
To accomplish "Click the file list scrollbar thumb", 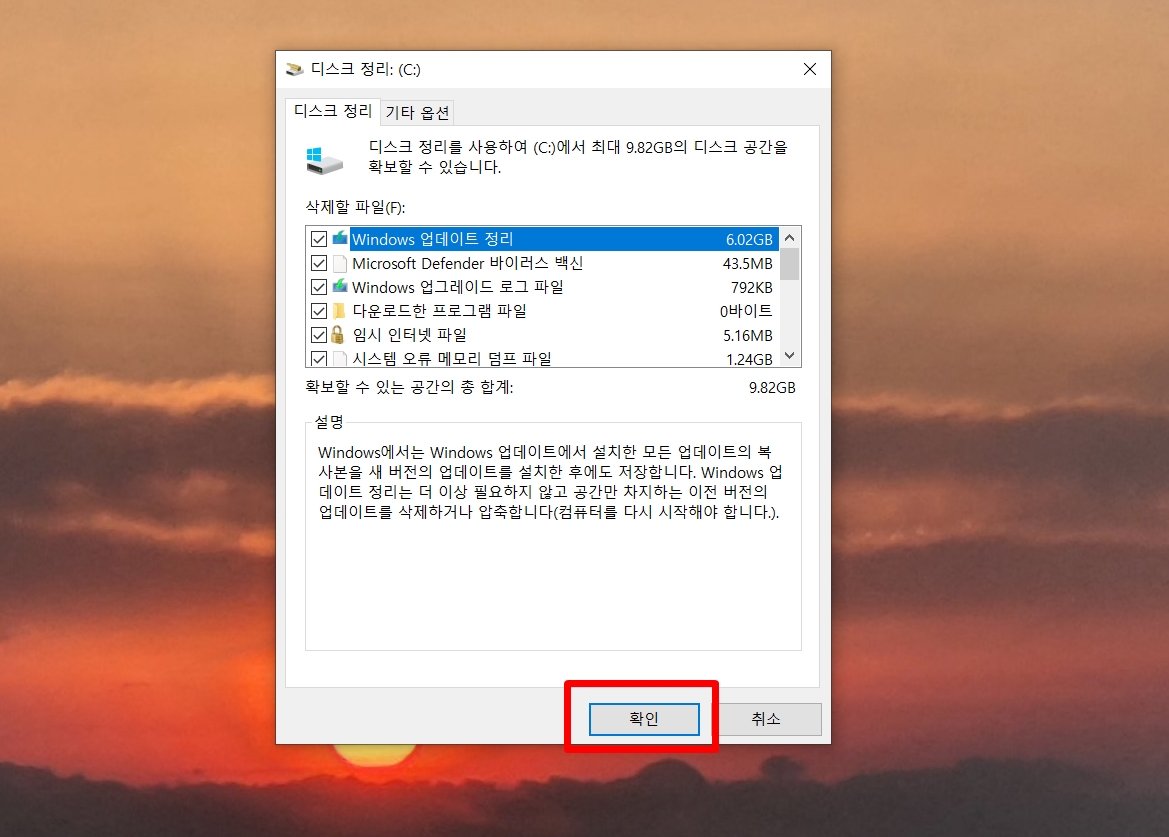I will pyautogui.click(x=790, y=264).
